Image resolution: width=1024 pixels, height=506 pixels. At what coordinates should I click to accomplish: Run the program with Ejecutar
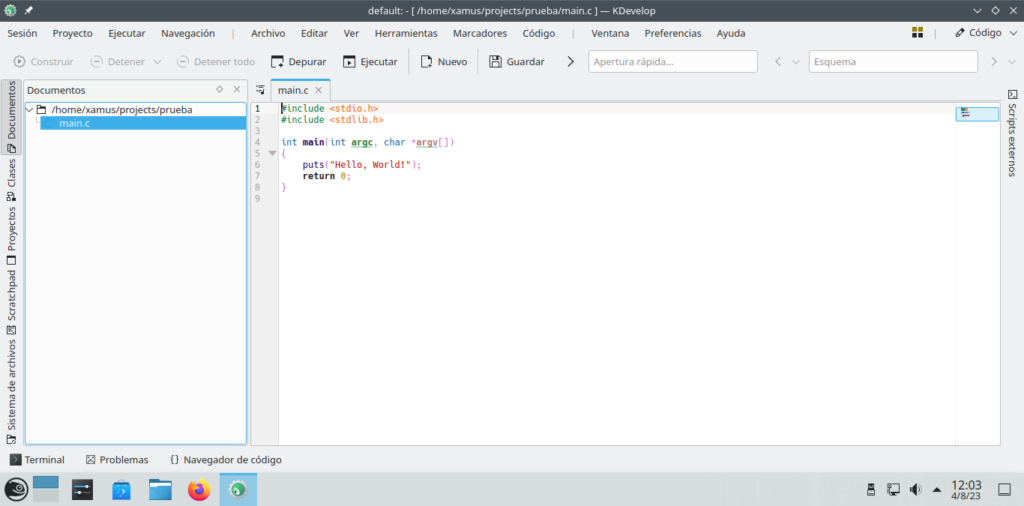point(370,61)
